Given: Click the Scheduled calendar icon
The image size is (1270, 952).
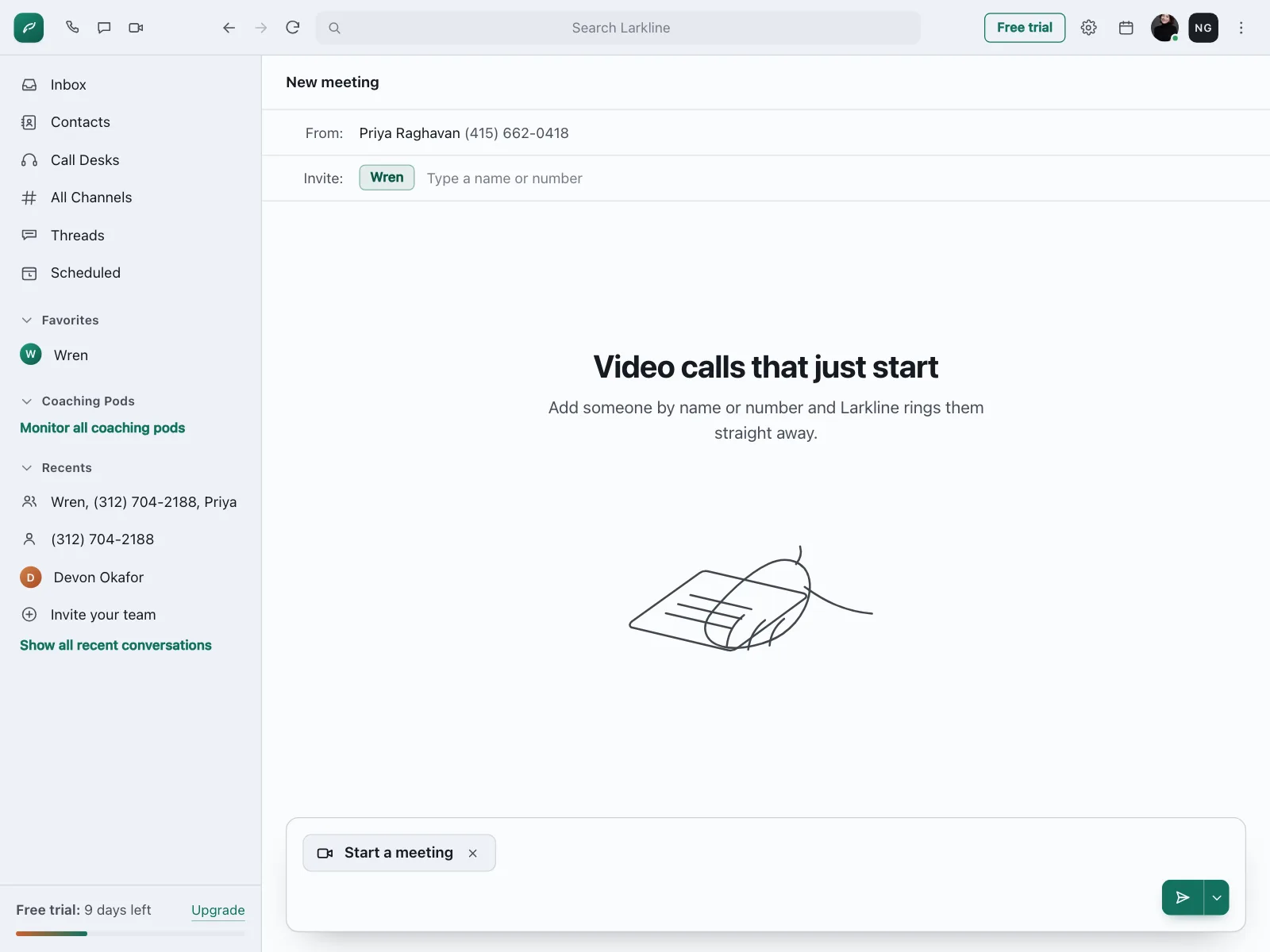Looking at the screenshot, I should (29, 273).
